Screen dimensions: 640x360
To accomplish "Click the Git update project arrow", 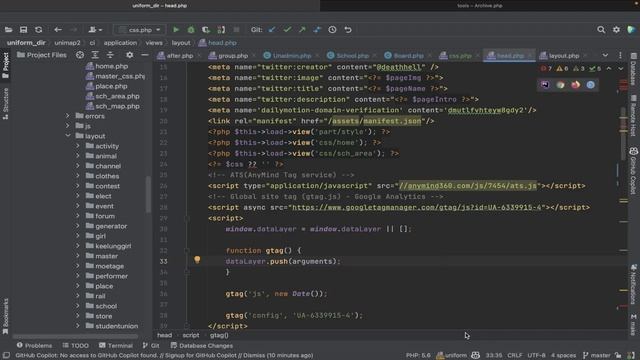I will coord(272,30).
